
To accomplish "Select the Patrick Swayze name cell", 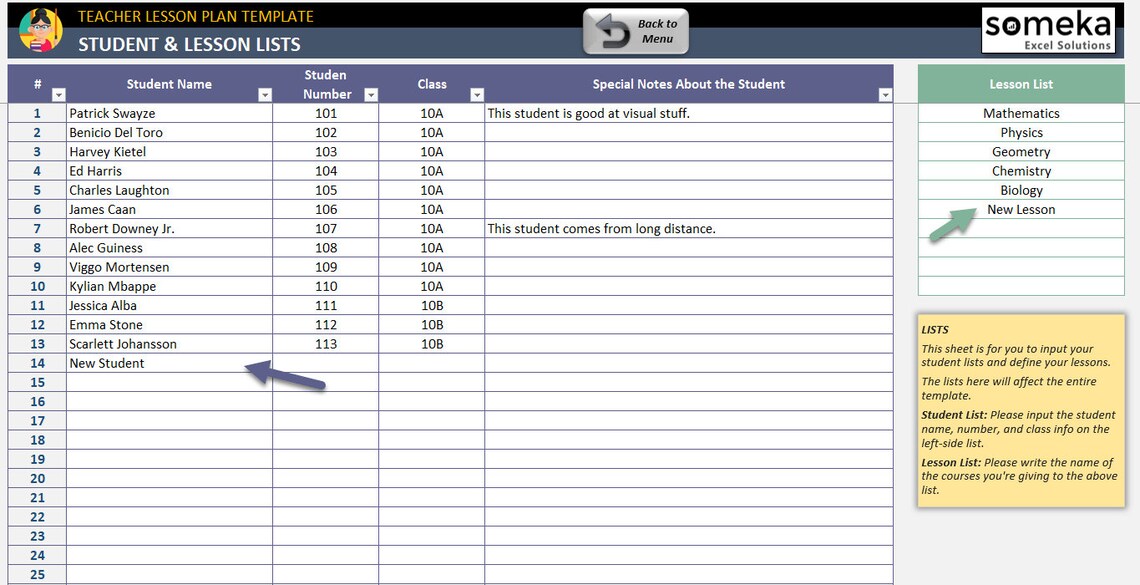I will (169, 113).
